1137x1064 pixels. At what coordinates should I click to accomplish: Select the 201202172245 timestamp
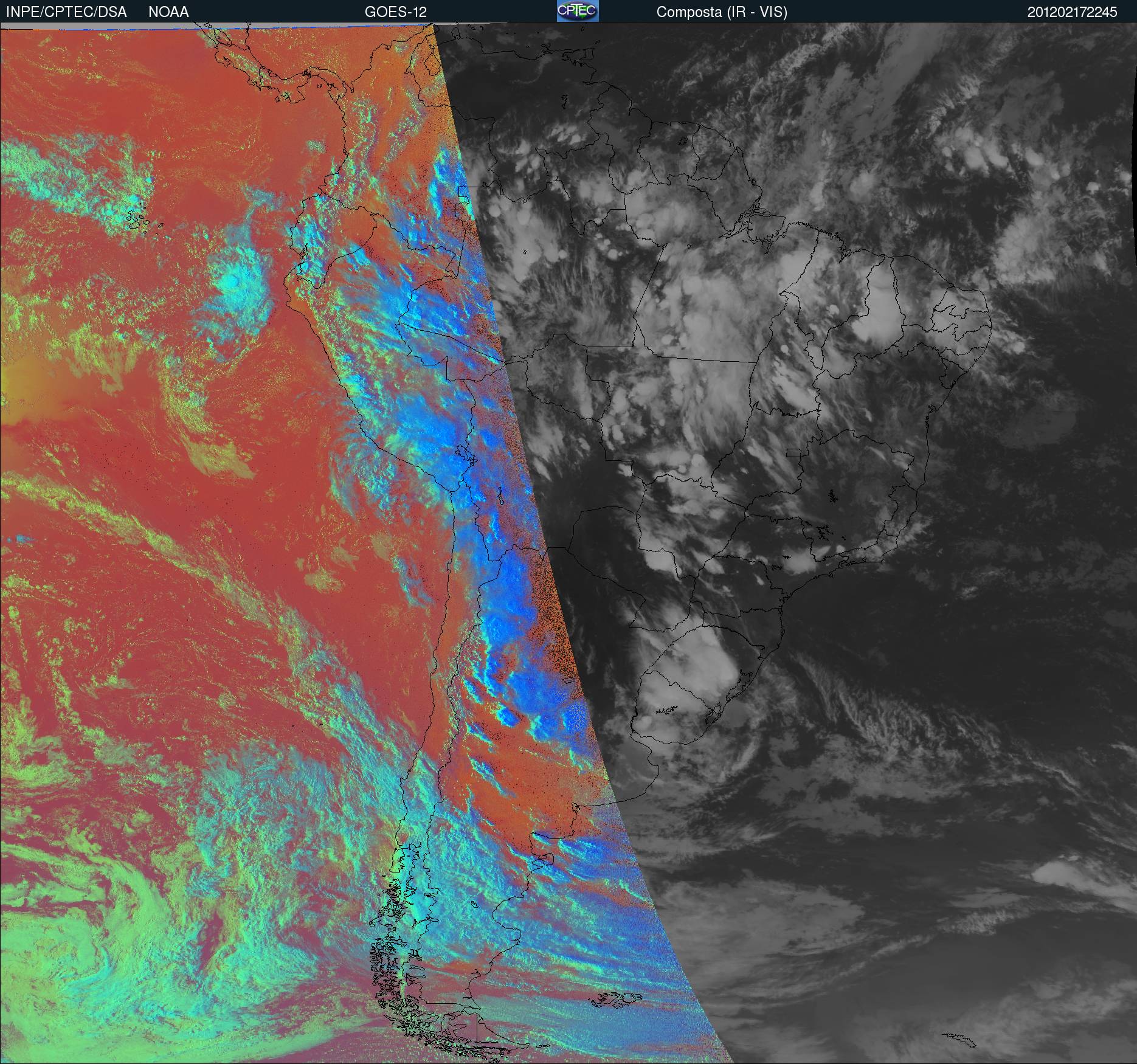click(1072, 12)
